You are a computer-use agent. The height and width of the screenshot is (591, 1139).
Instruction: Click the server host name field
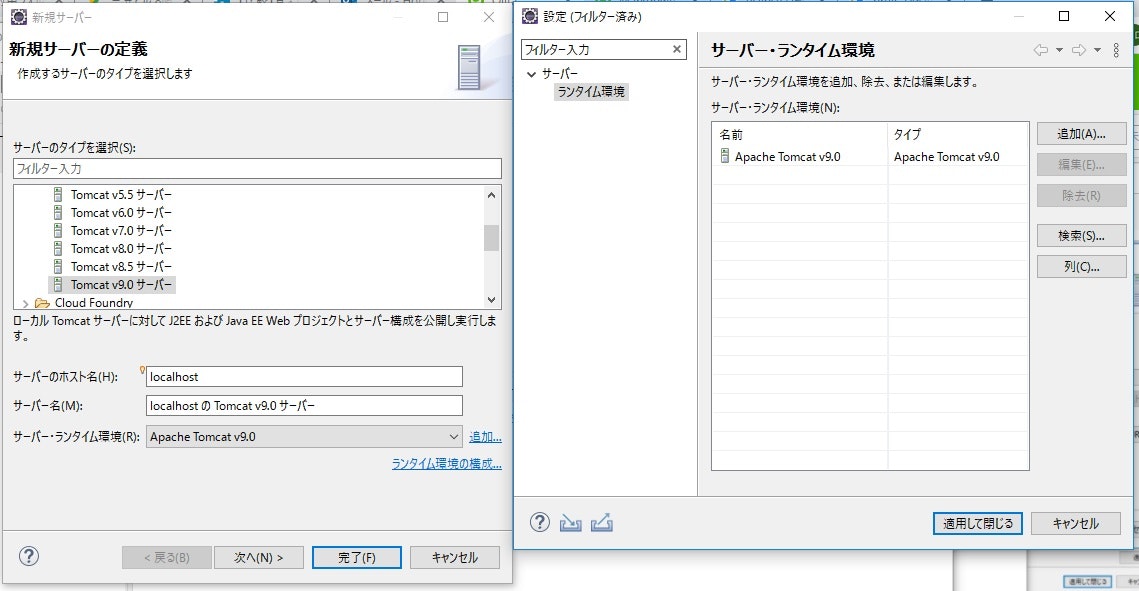click(304, 377)
